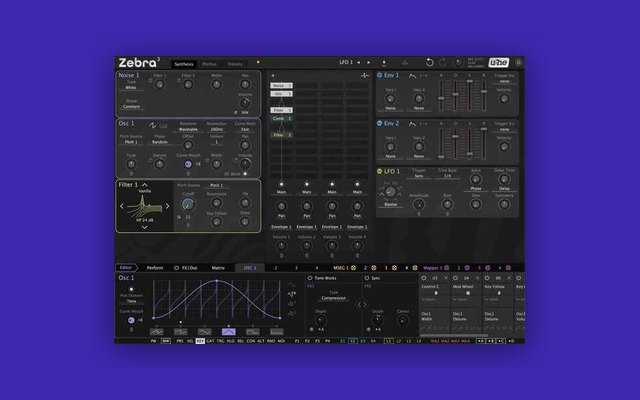Open the Tone Works Type dropdown showing Compression
The width and height of the screenshot is (640, 400).
point(333,298)
